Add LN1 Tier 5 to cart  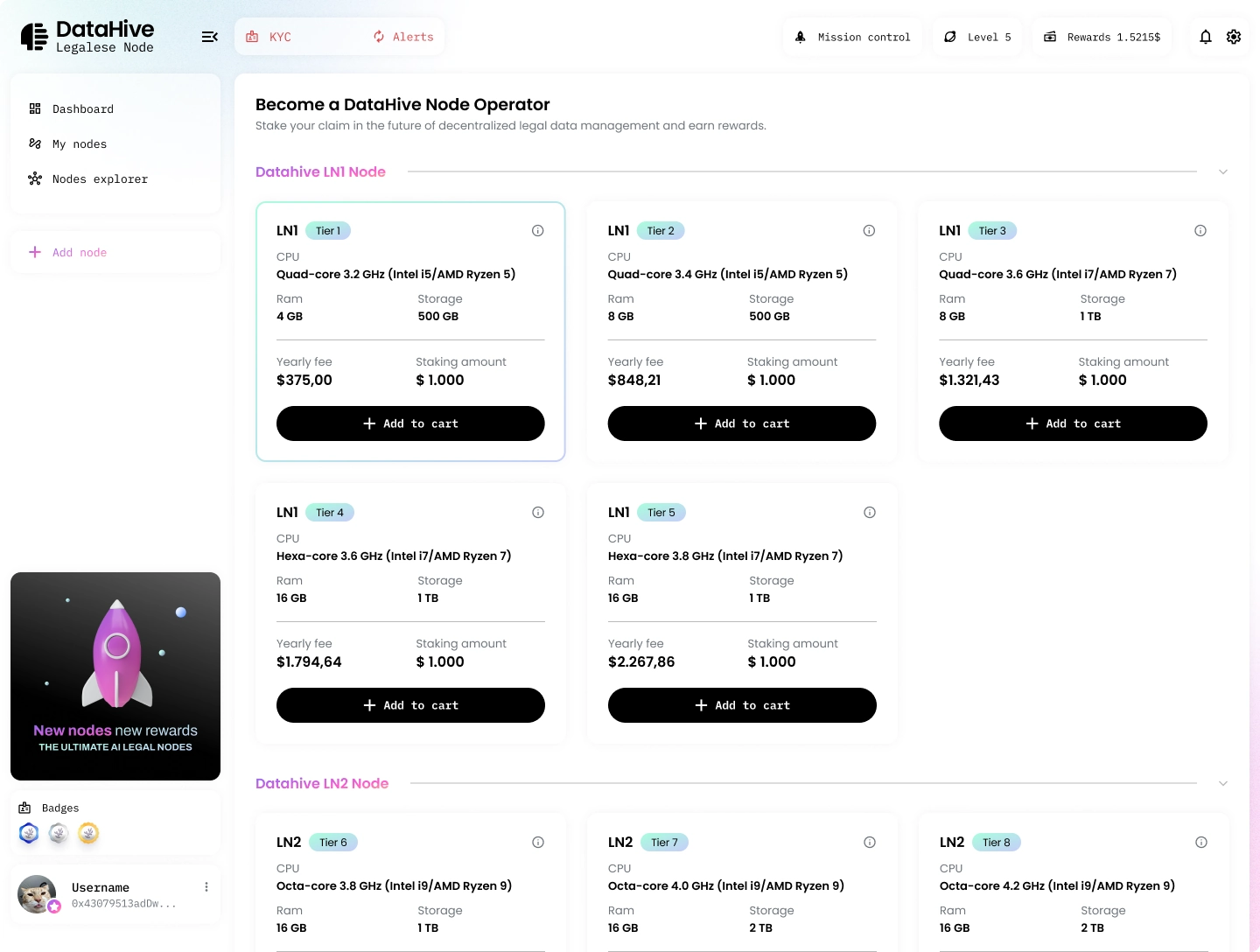(x=742, y=705)
